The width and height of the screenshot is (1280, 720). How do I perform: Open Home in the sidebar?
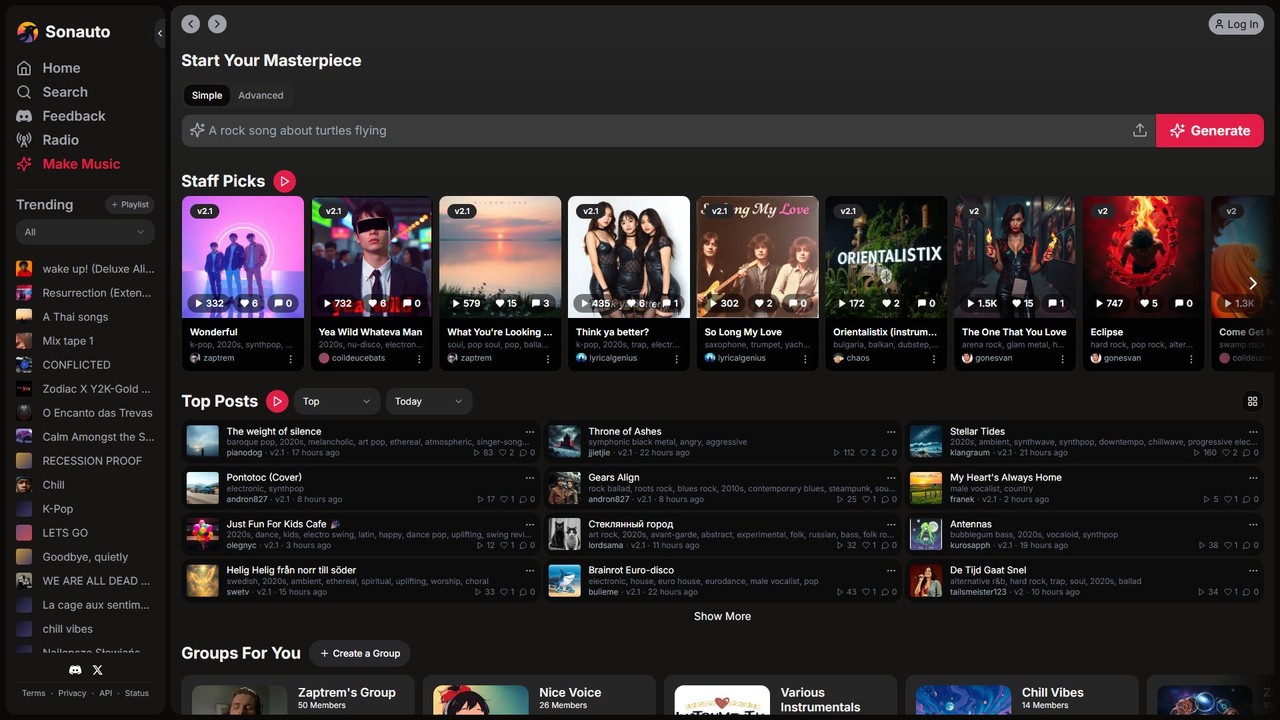[x=61, y=68]
